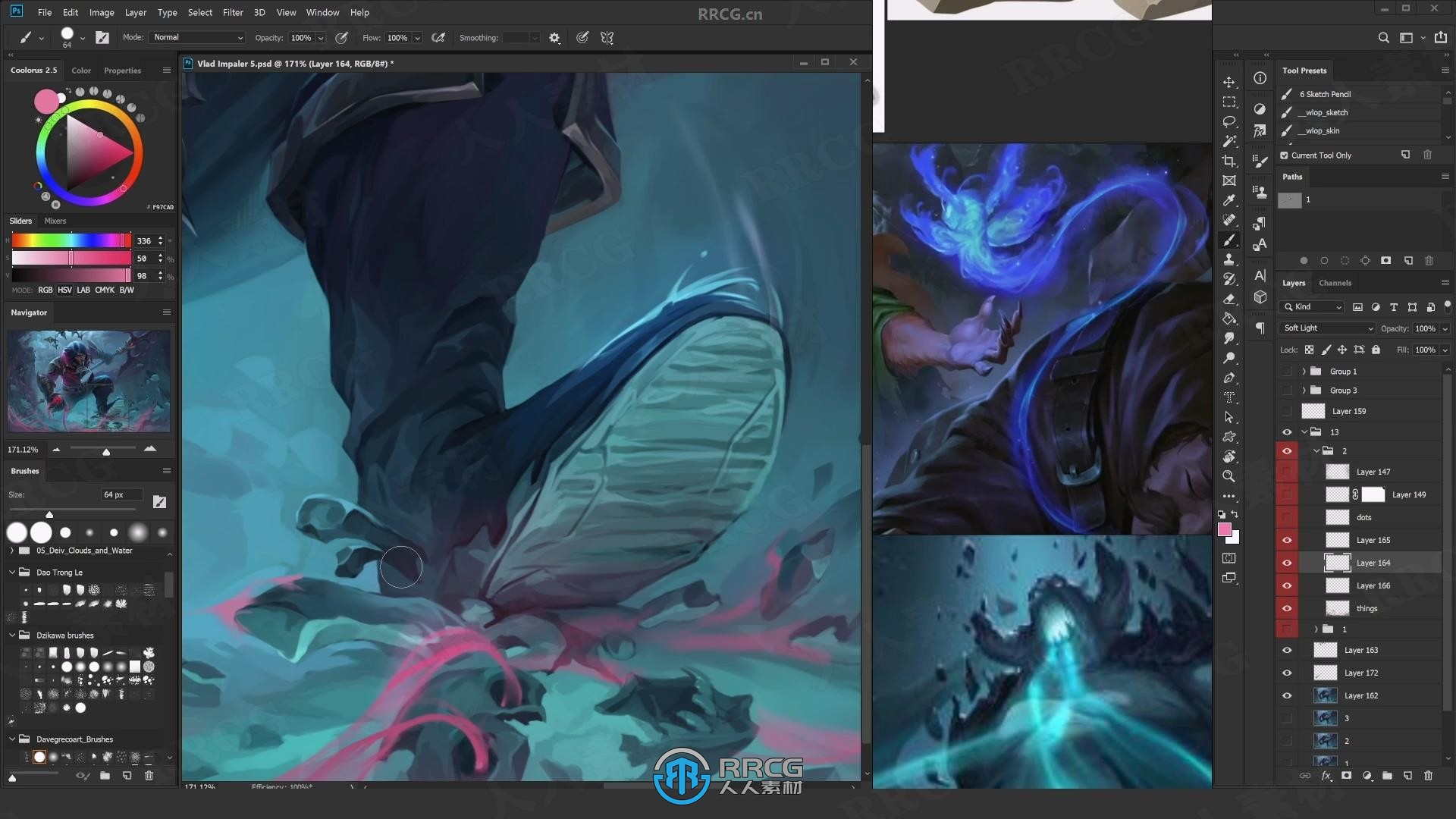This screenshot has width=1456, height=819.
Task: Select the Eraser tool
Action: coord(1229,299)
